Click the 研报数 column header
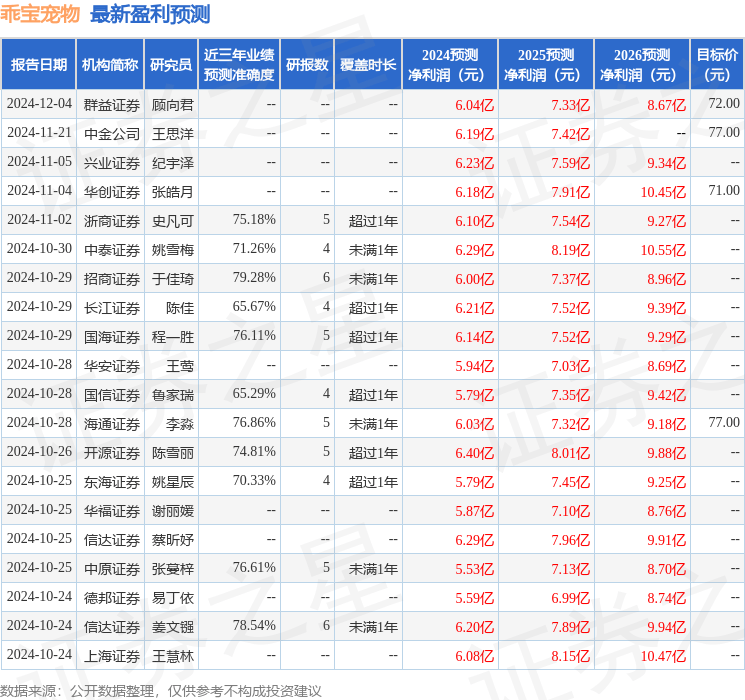The image size is (745, 700). pyautogui.click(x=307, y=65)
